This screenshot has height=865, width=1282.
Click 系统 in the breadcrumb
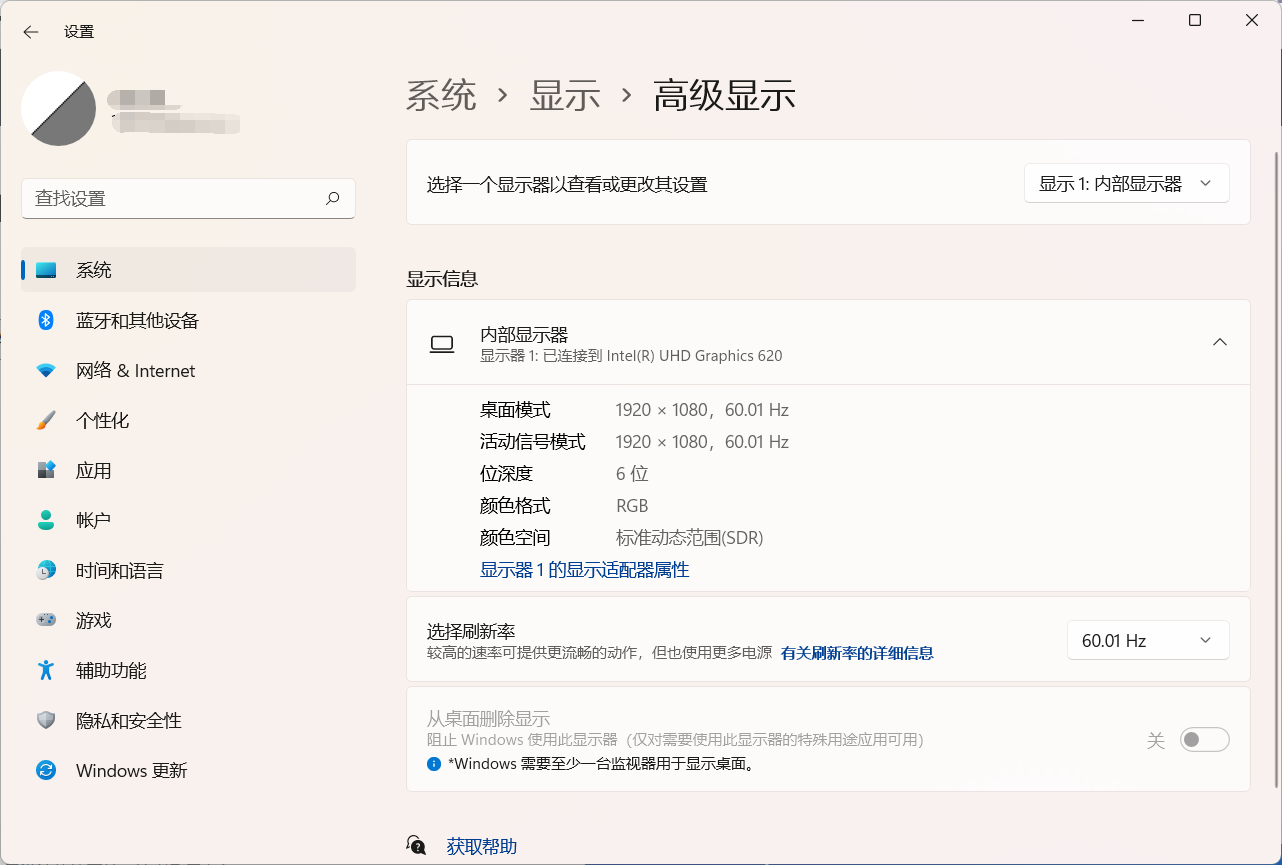(441, 96)
